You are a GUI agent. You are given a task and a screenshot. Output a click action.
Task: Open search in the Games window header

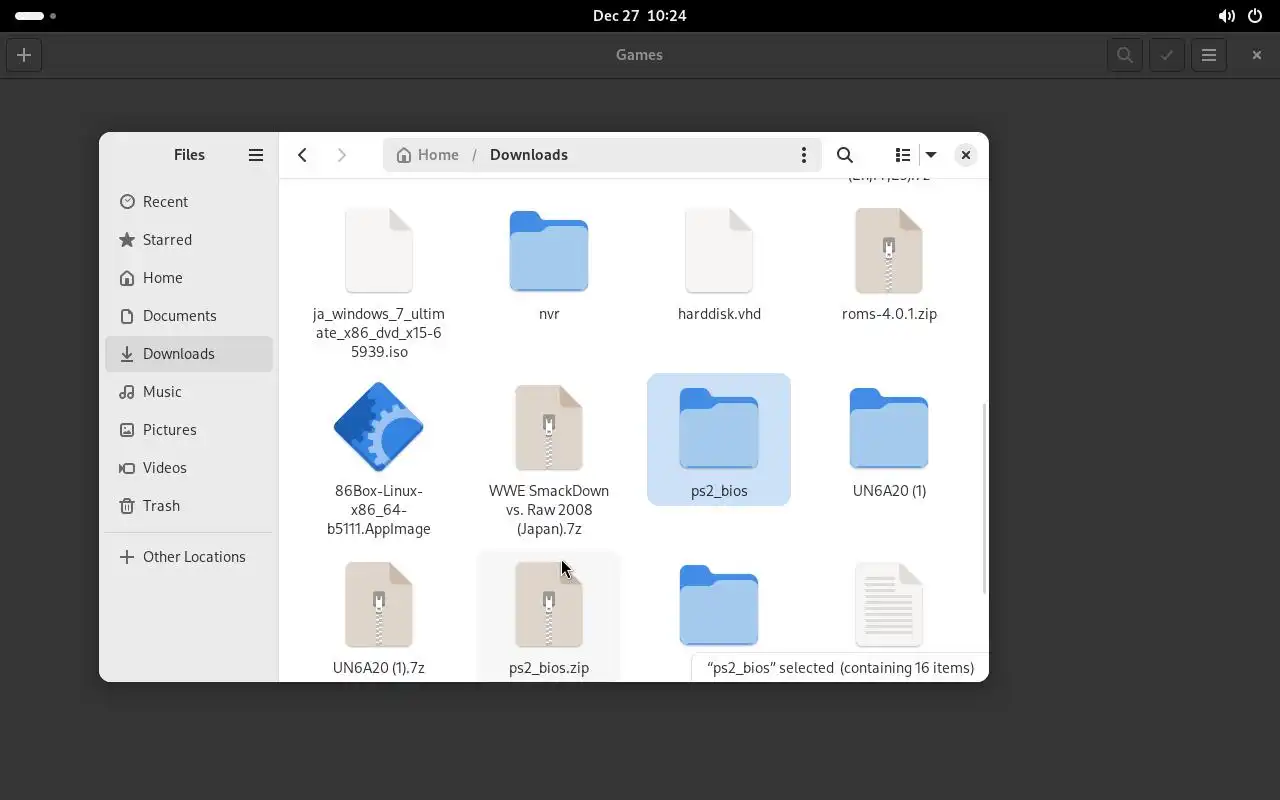[1125, 55]
